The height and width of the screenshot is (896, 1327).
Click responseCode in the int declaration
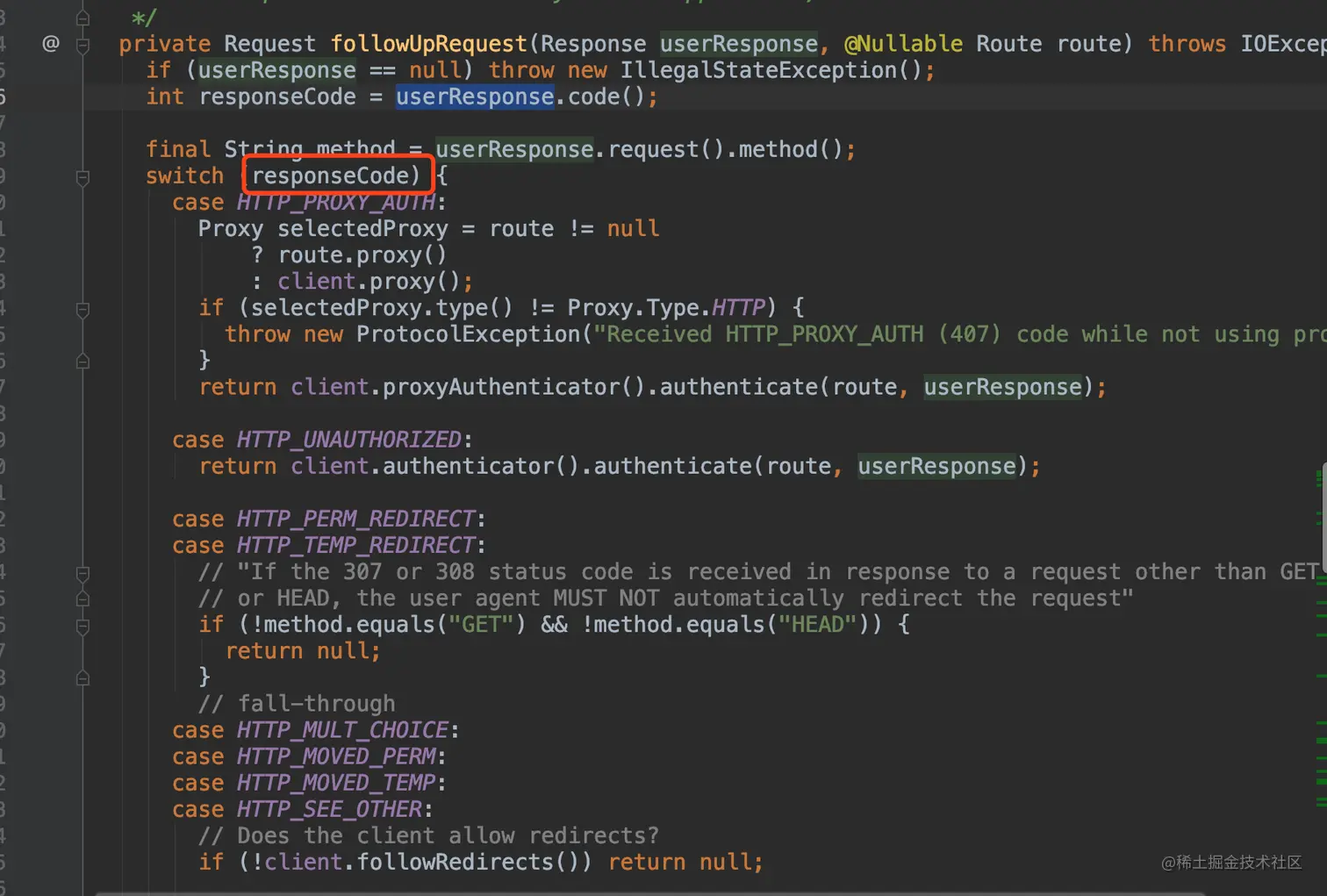coord(277,97)
